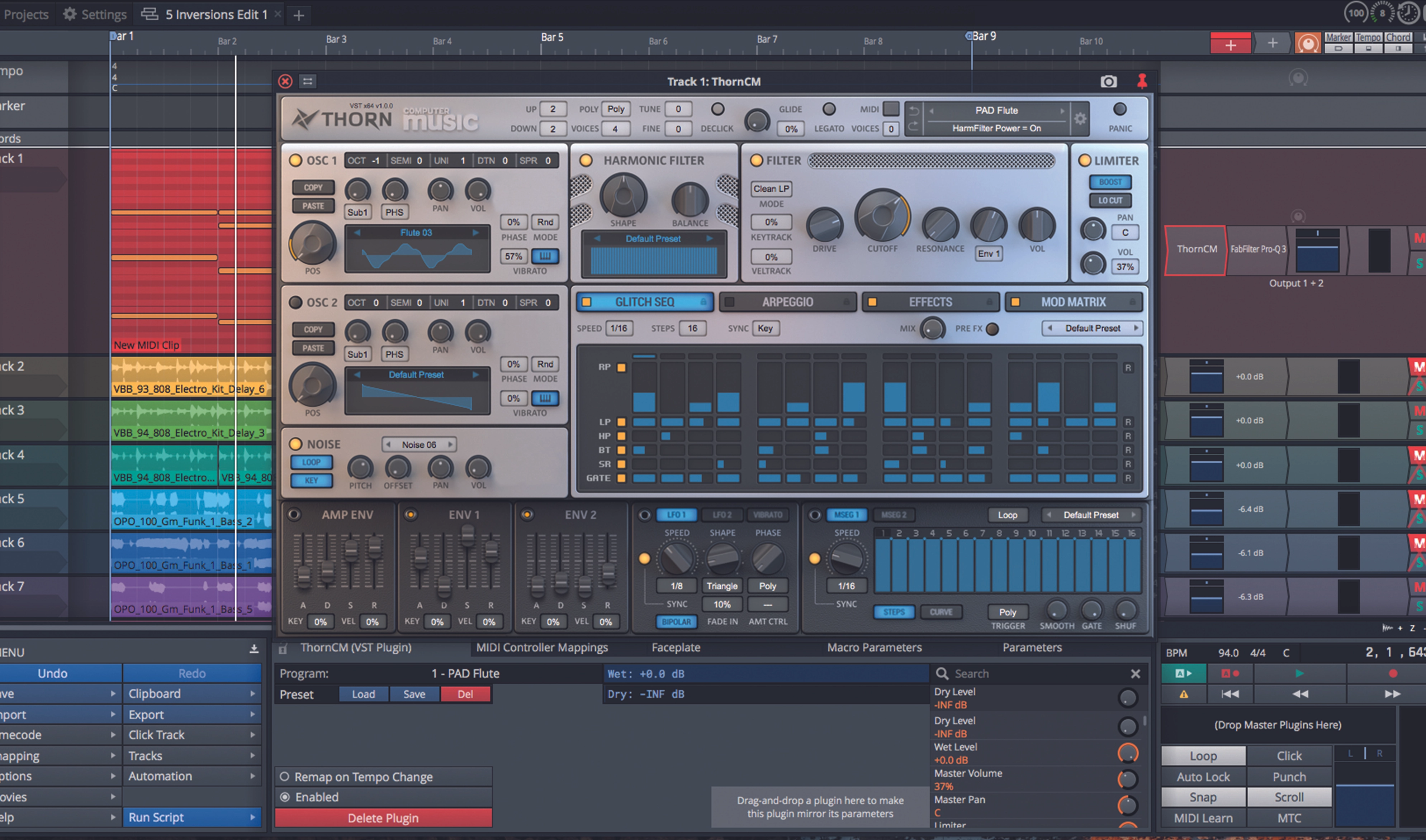Open Thorn settings gear icon beside preset name

[1080, 119]
